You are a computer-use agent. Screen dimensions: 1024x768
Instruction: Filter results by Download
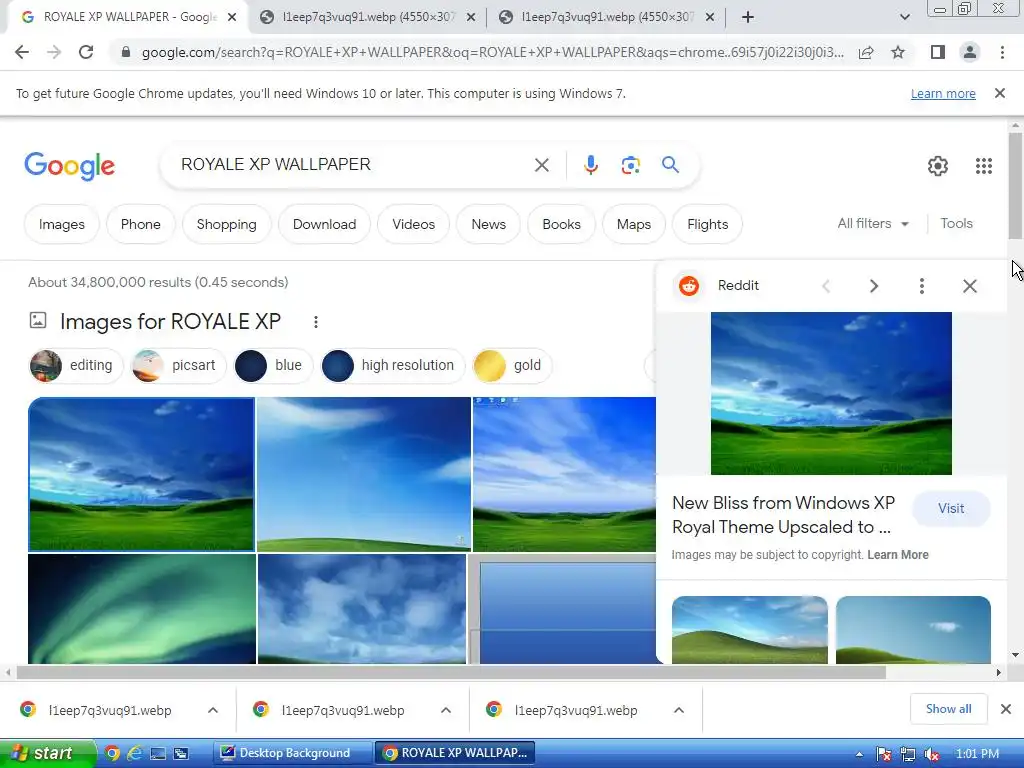click(x=325, y=224)
